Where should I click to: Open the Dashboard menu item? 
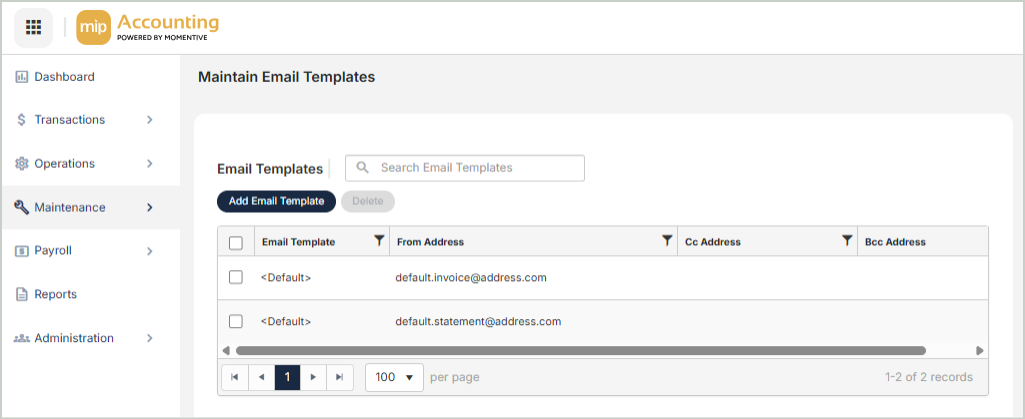point(64,77)
